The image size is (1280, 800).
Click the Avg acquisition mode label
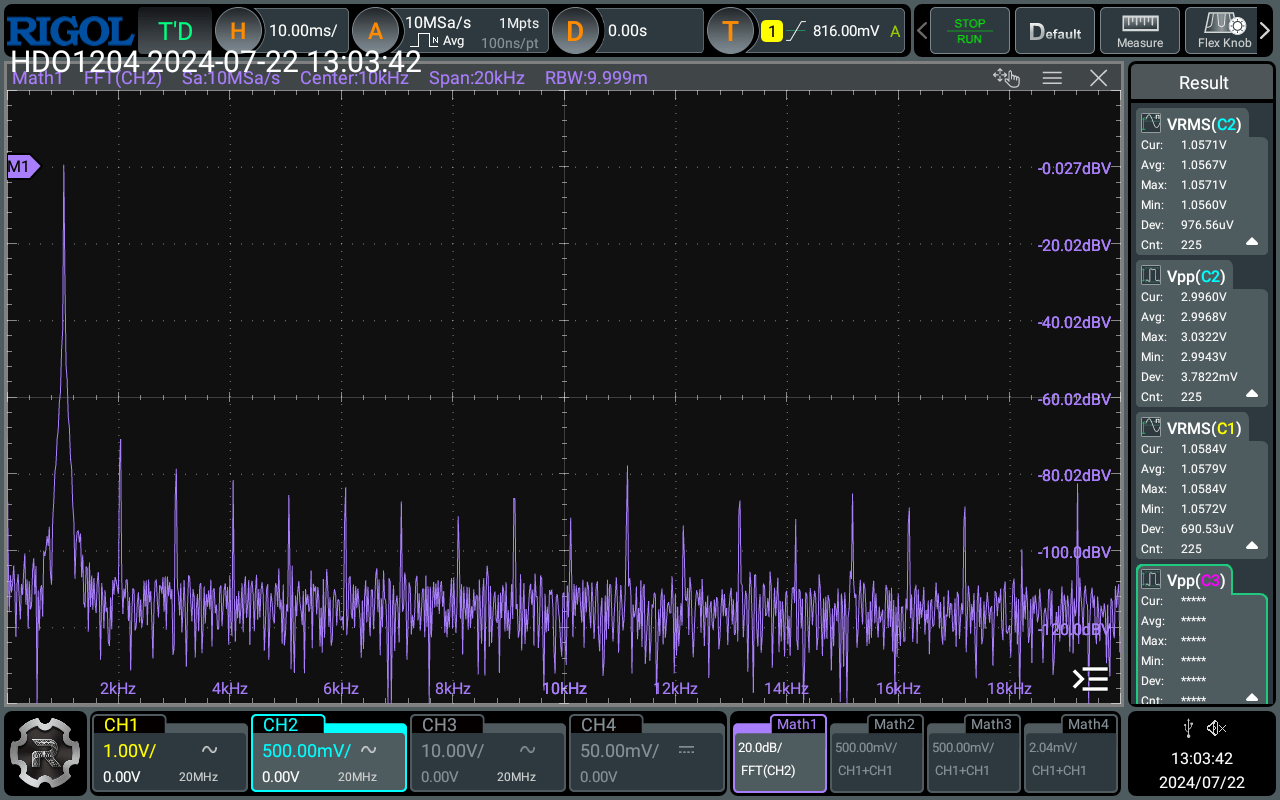(x=454, y=42)
